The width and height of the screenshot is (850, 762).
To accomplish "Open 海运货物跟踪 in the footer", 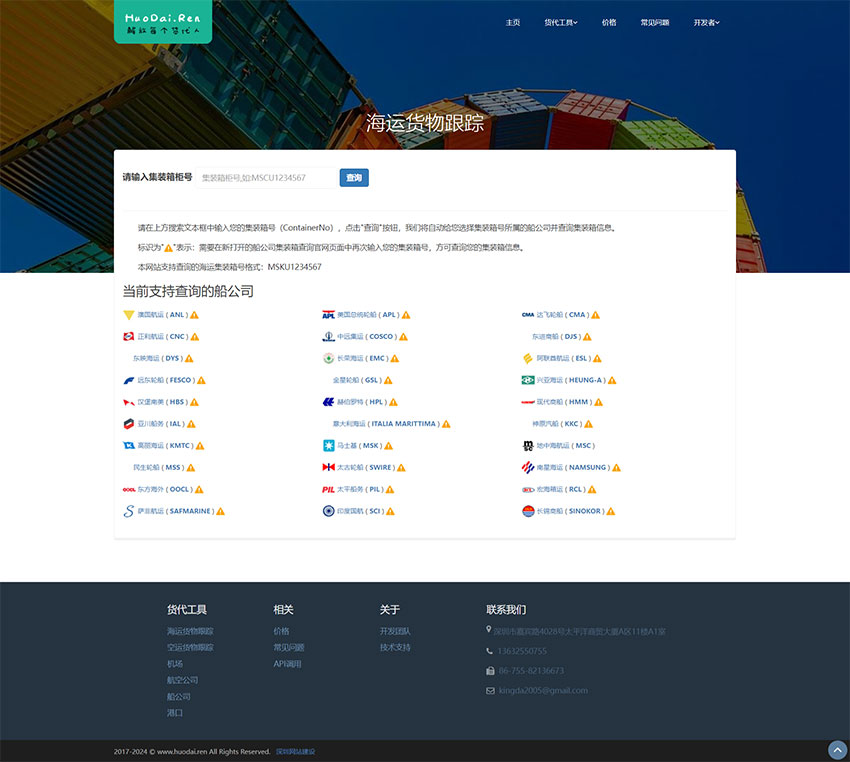I will tap(190, 631).
